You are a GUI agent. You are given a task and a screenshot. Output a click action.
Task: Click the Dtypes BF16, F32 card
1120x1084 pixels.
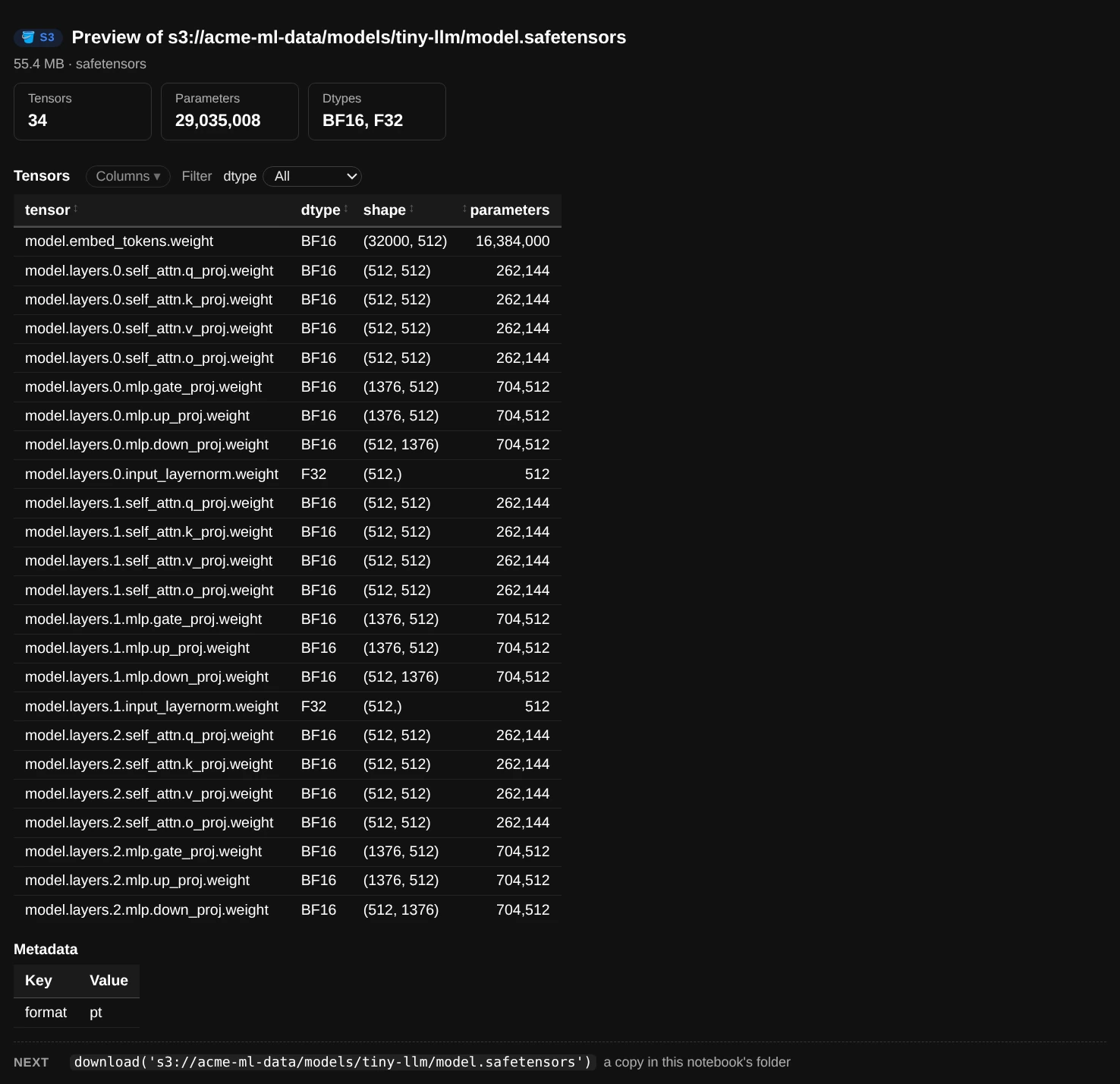coord(377,112)
